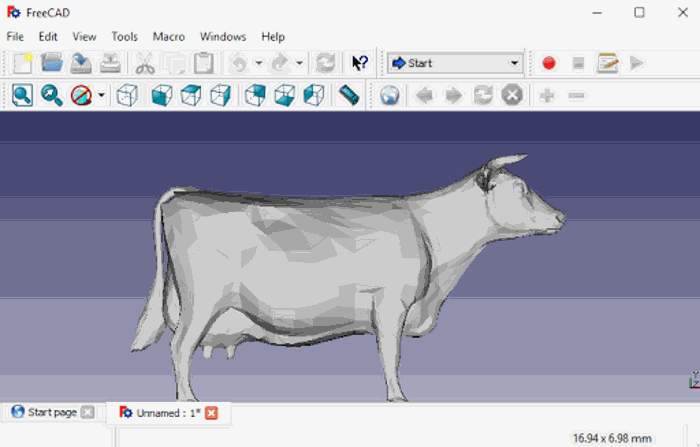Zoom in with plus icon
The image size is (700, 447).
(x=547, y=95)
